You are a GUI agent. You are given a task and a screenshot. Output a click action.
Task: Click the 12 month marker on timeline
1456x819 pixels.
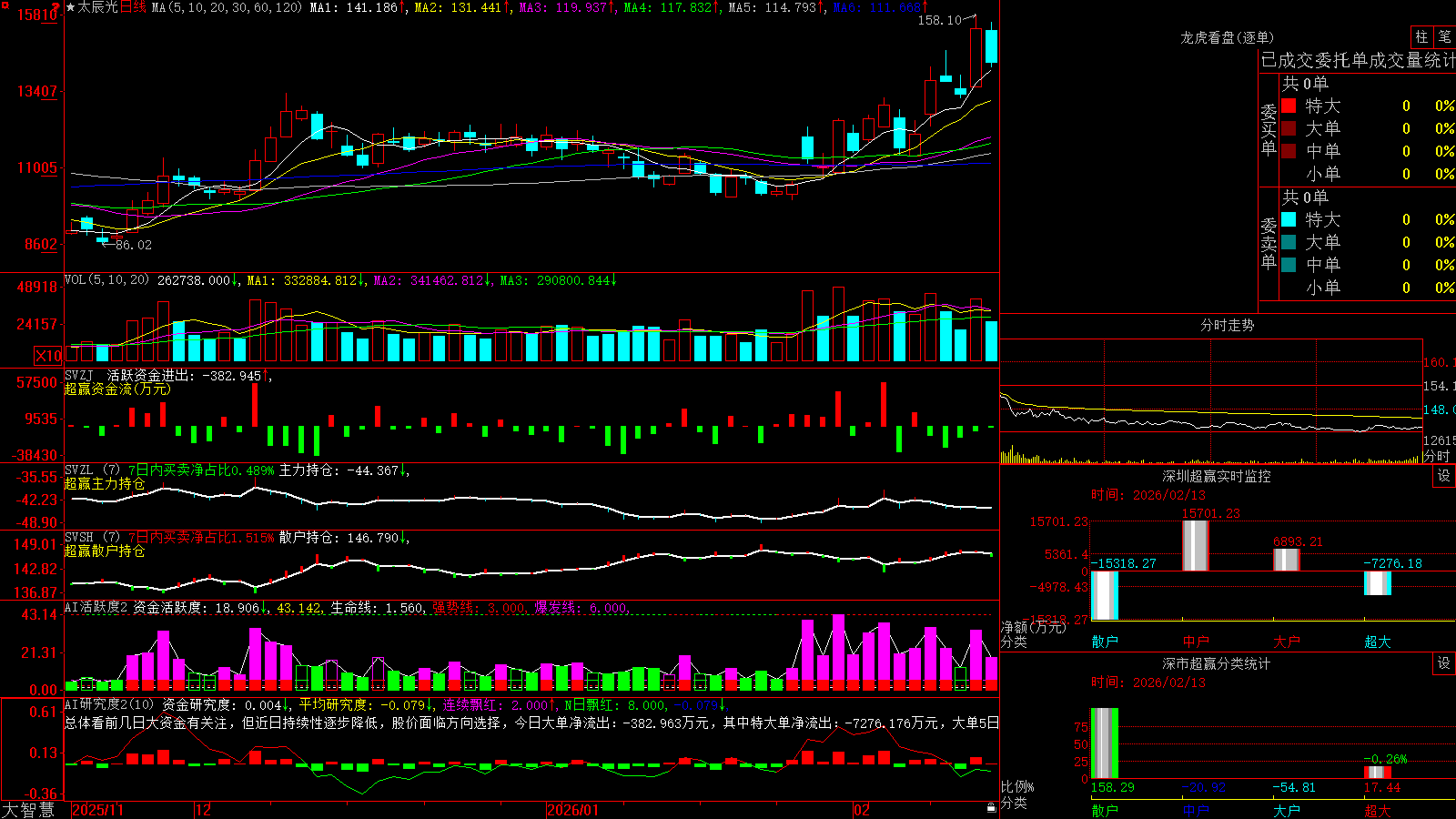click(204, 810)
